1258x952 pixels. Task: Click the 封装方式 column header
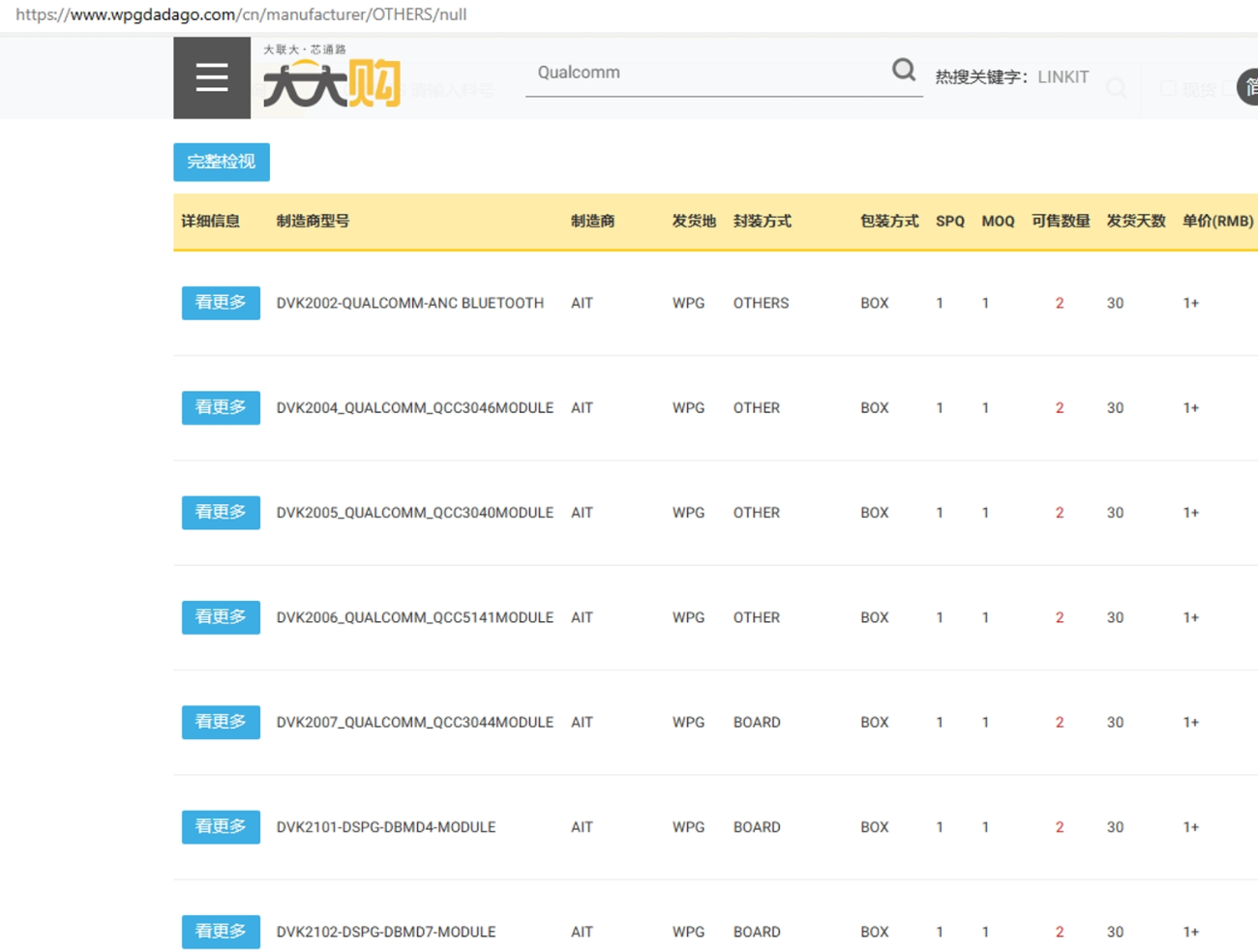pos(762,222)
